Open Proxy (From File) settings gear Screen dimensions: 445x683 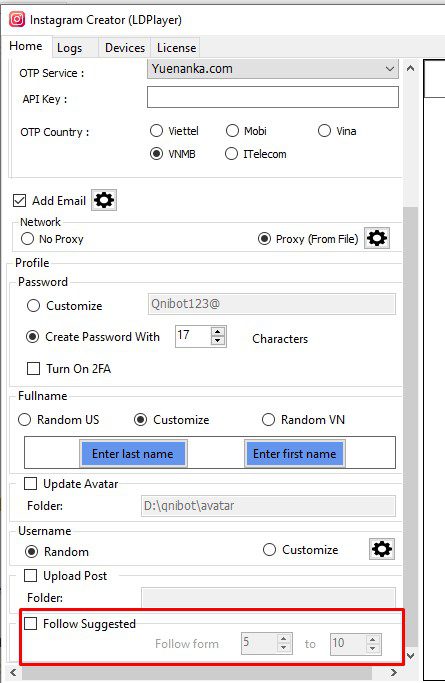pos(377,238)
